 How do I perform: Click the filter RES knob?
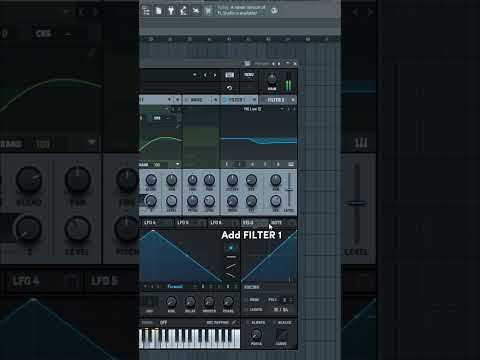[251, 180]
